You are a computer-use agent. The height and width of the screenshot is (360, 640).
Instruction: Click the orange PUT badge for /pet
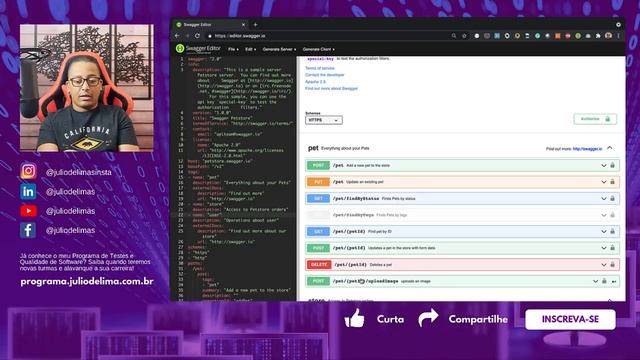tap(318, 182)
